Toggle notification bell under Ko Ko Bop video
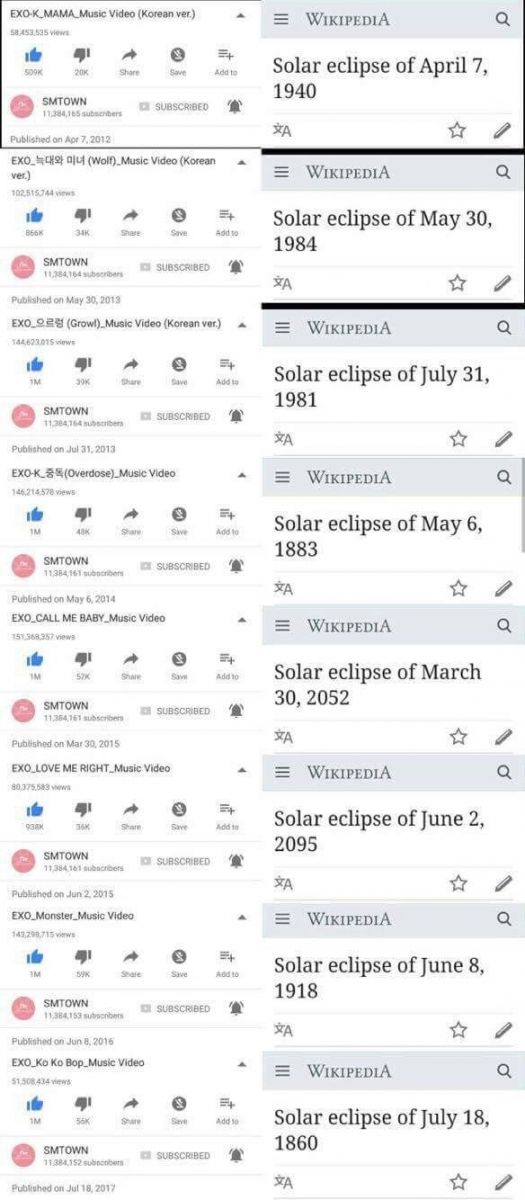 (236, 1155)
